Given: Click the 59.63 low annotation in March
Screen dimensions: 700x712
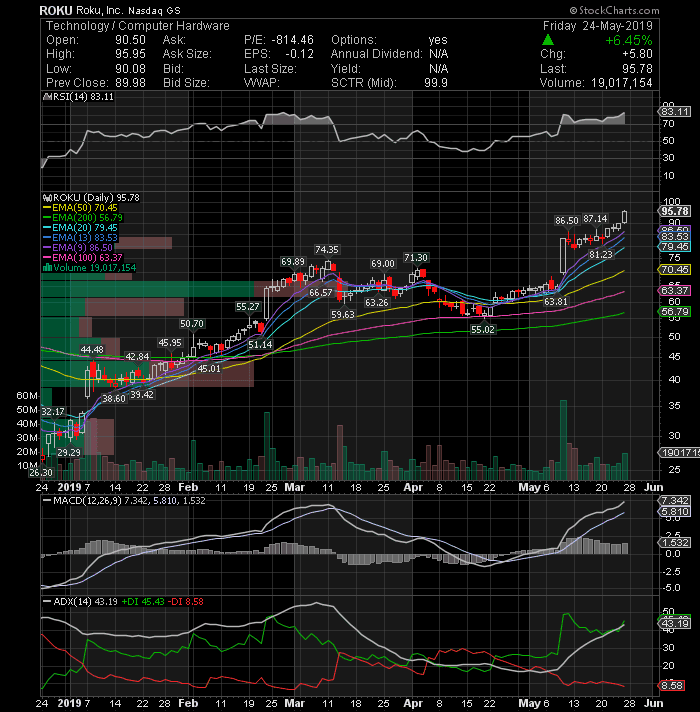Looking at the screenshot, I should coord(343,314).
